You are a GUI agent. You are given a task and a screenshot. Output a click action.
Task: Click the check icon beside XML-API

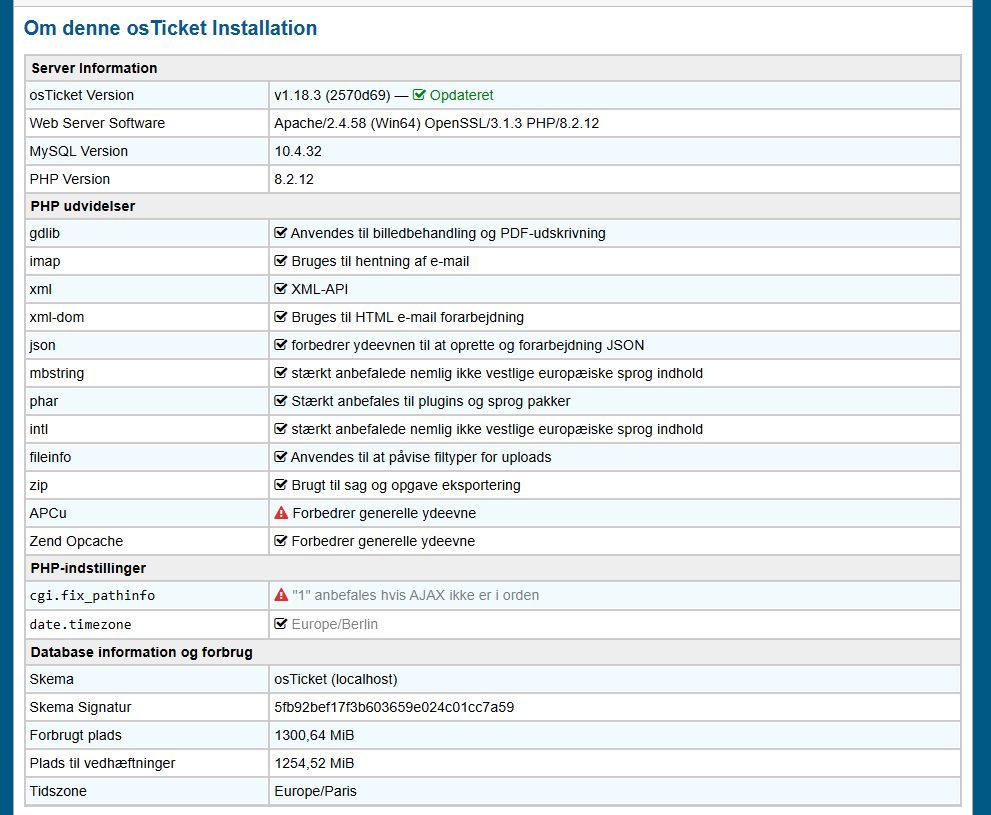pos(281,289)
